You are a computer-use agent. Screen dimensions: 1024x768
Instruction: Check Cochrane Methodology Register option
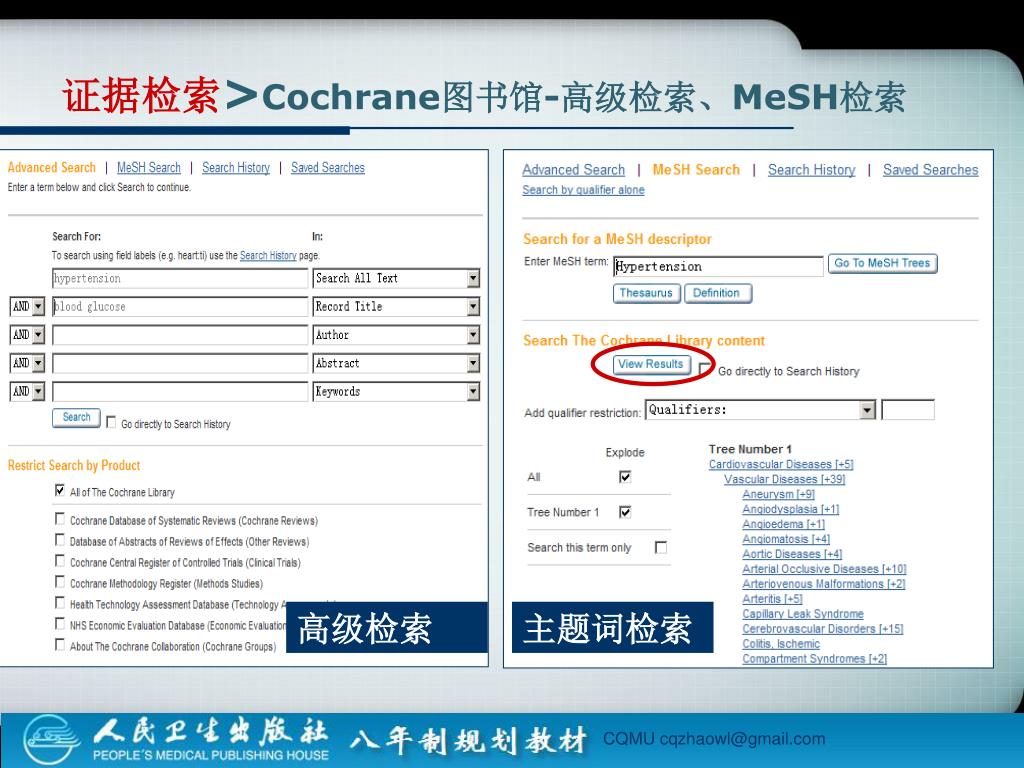pyautogui.click(x=60, y=581)
